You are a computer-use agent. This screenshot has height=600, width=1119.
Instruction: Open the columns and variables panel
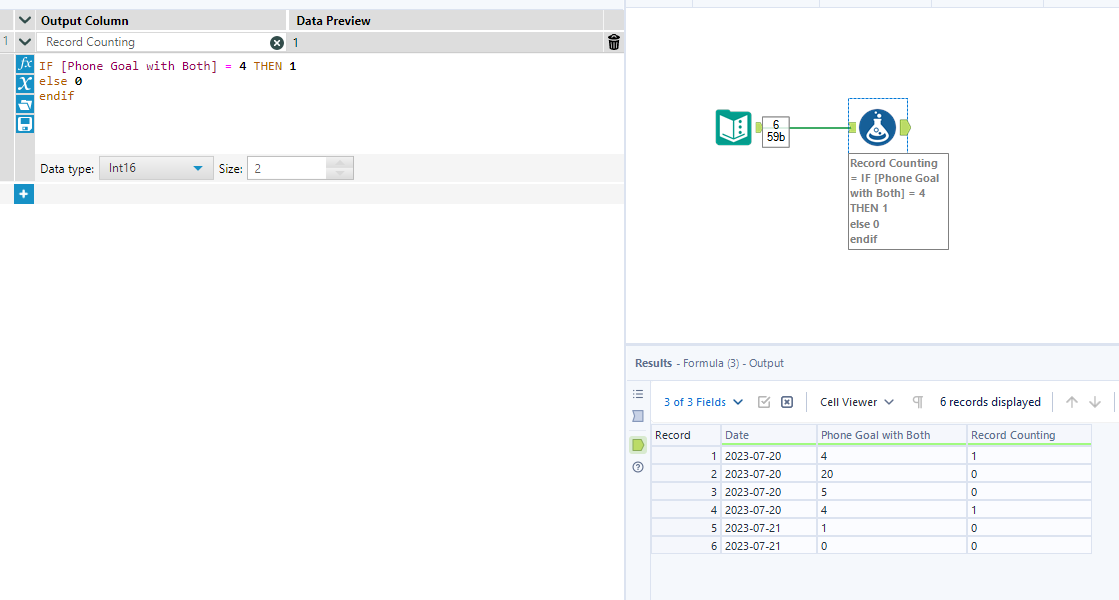[24, 84]
